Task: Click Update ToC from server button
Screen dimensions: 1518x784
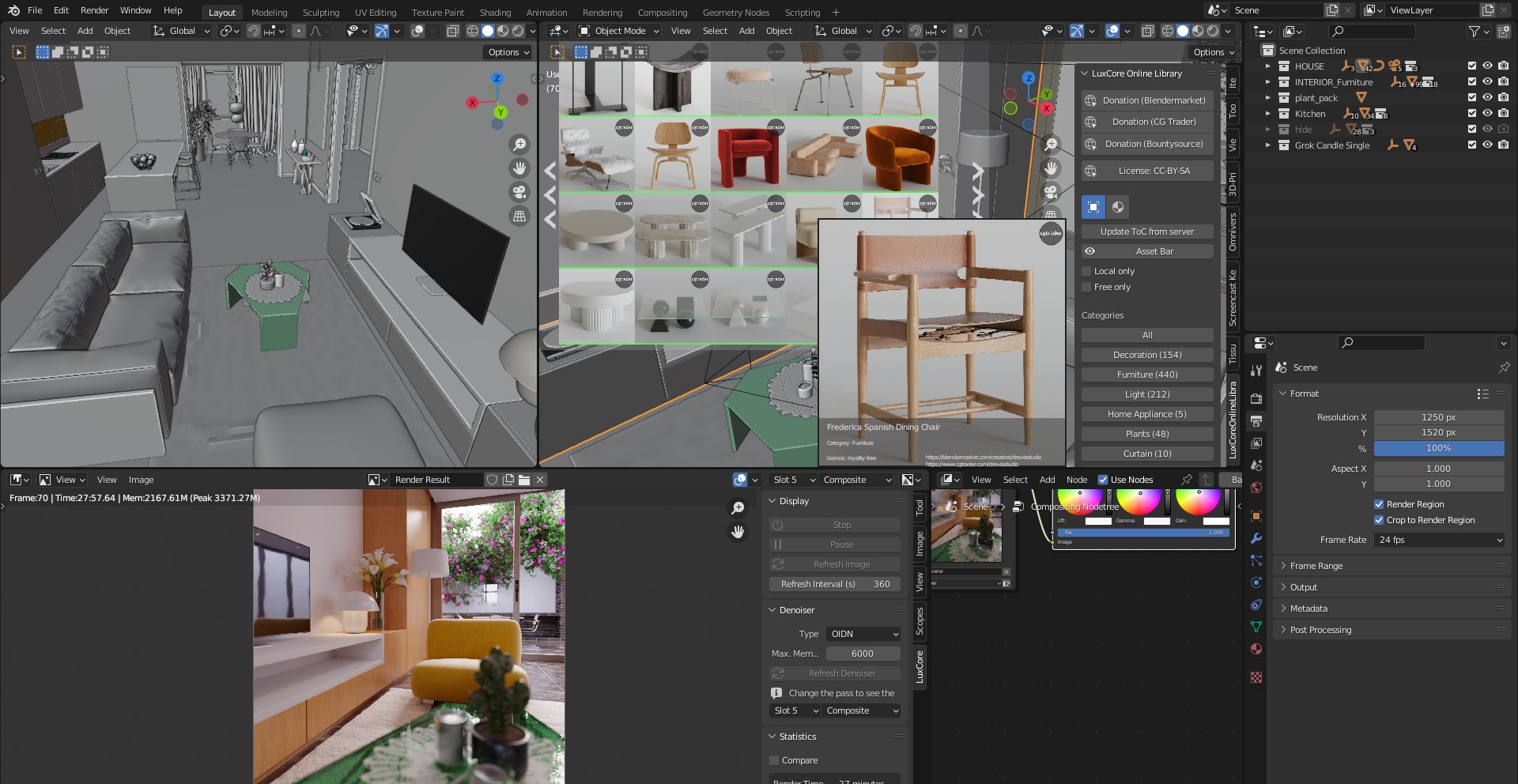Action: pyautogui.click(x=1146, y=232)
